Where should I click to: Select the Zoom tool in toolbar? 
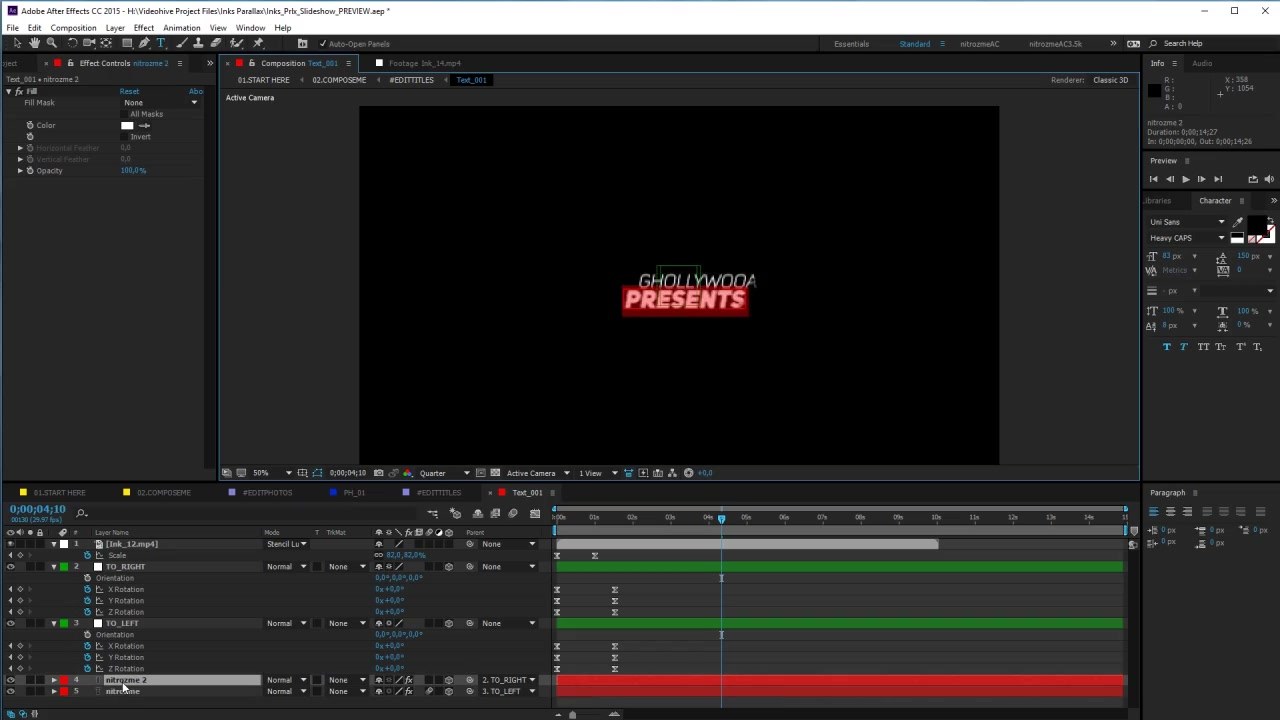[52, 43]
